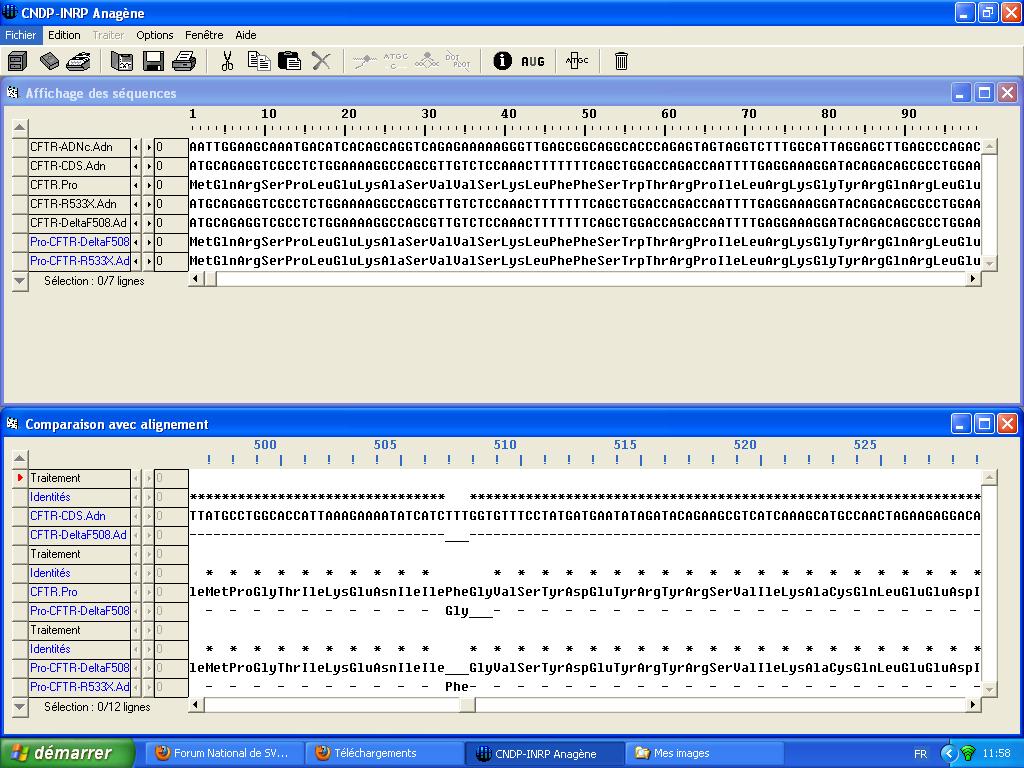
Task: Open the Options menu
Action: [x=155, y=35]
